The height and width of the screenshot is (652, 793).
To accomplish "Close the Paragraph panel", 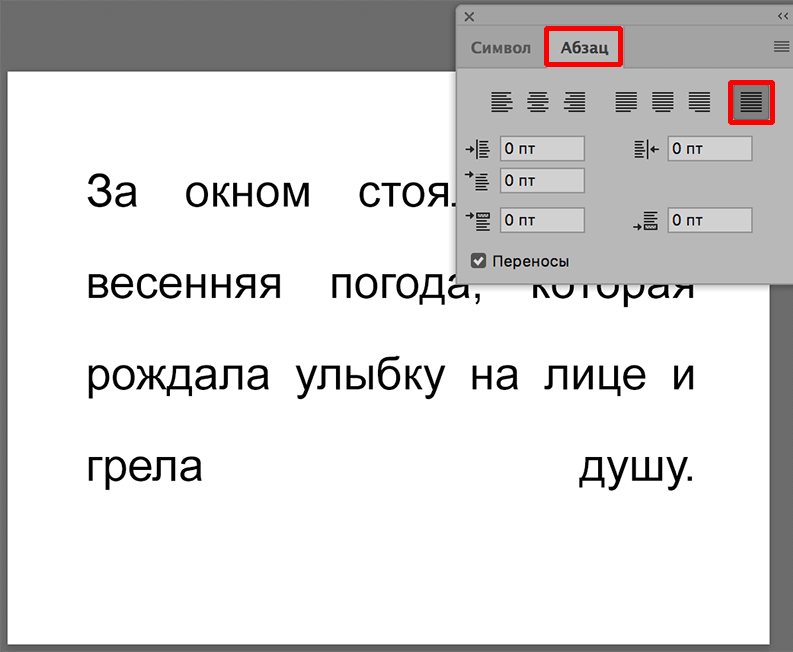I will tap(469, 17).
